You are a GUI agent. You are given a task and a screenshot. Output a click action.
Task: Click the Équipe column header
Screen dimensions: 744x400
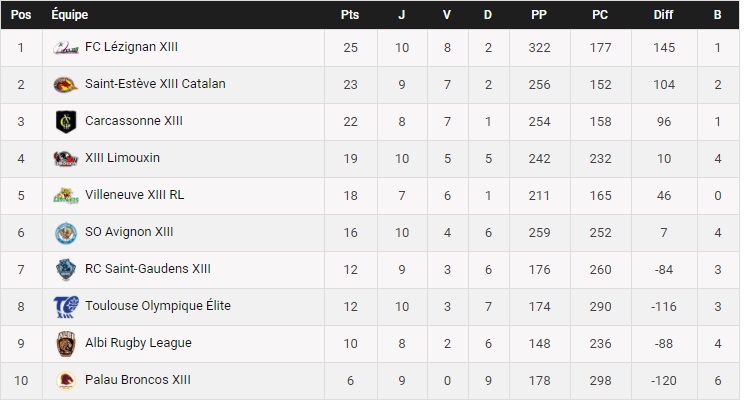[70, 14]
